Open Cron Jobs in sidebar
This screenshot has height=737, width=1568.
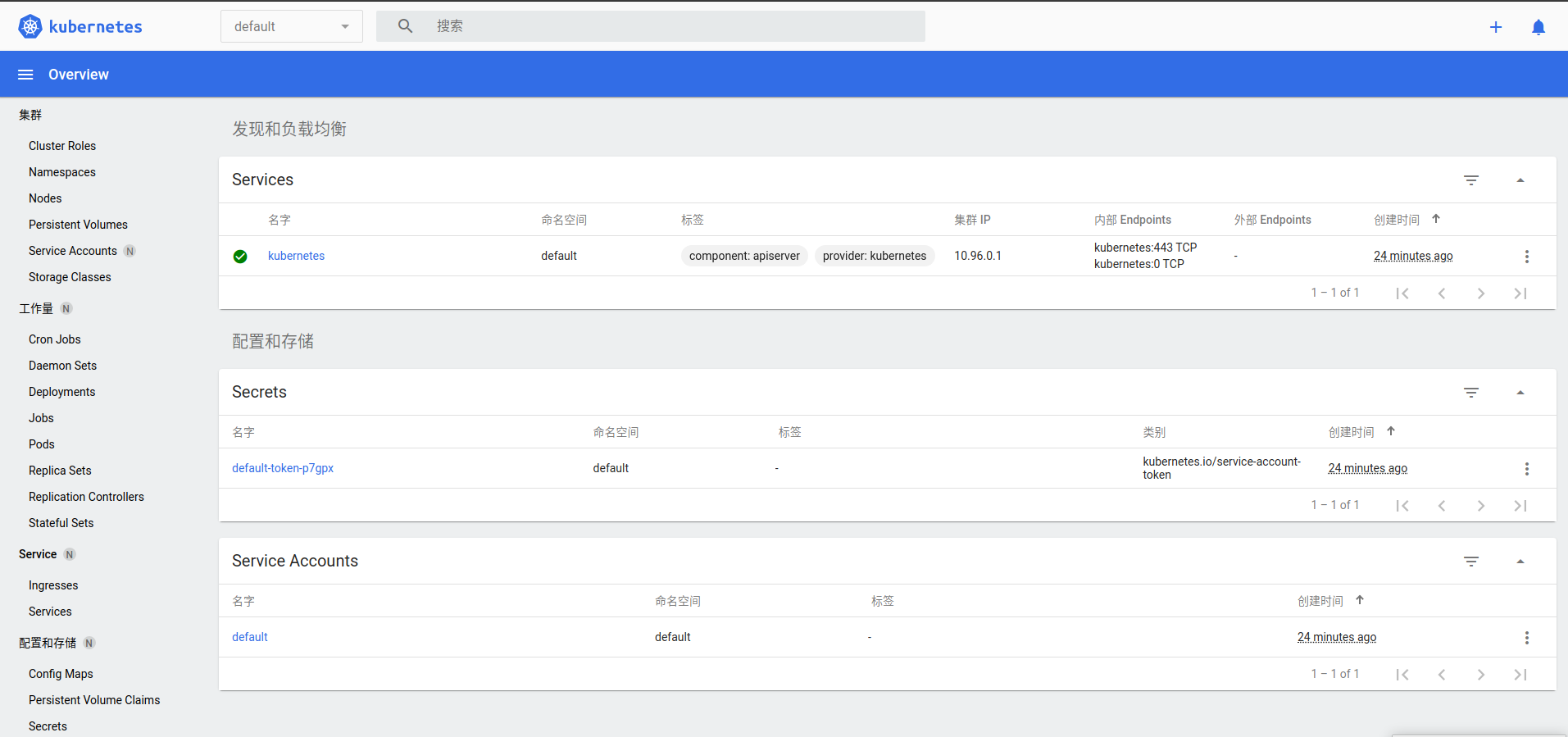click(x=55, y=339)
